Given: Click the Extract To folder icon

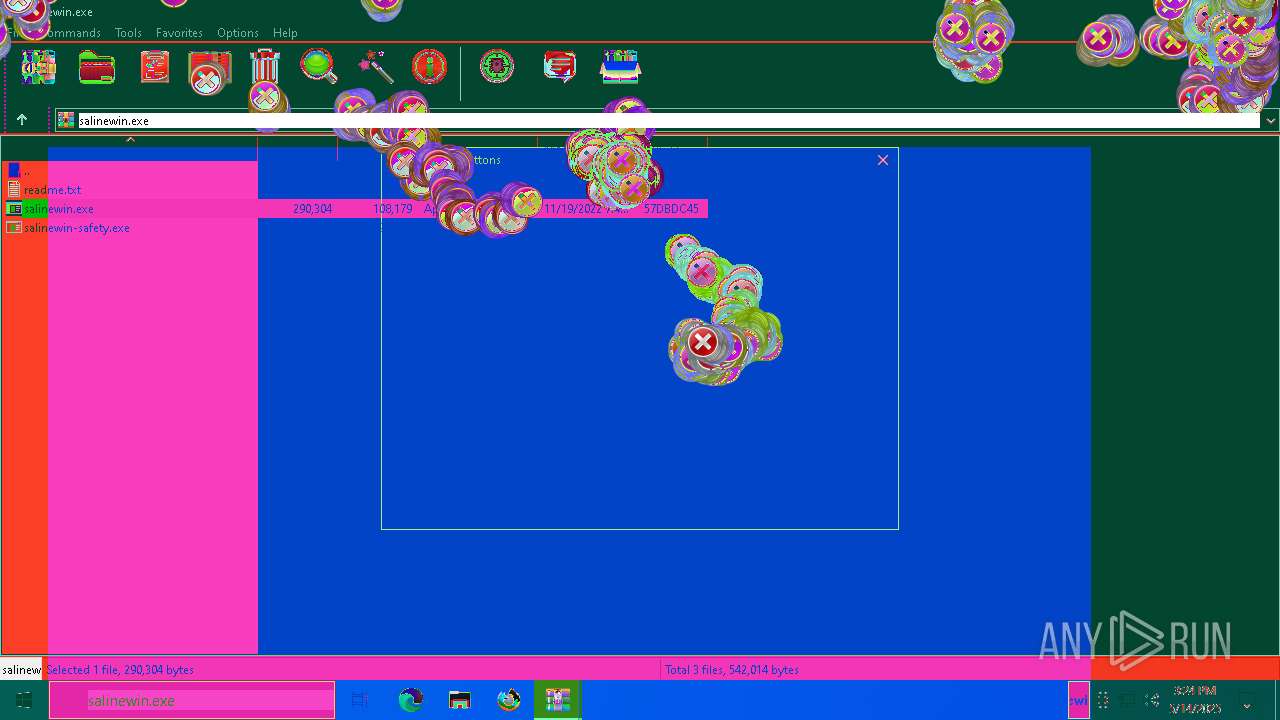Looking at the screenshot, I should tap(97, 67).
